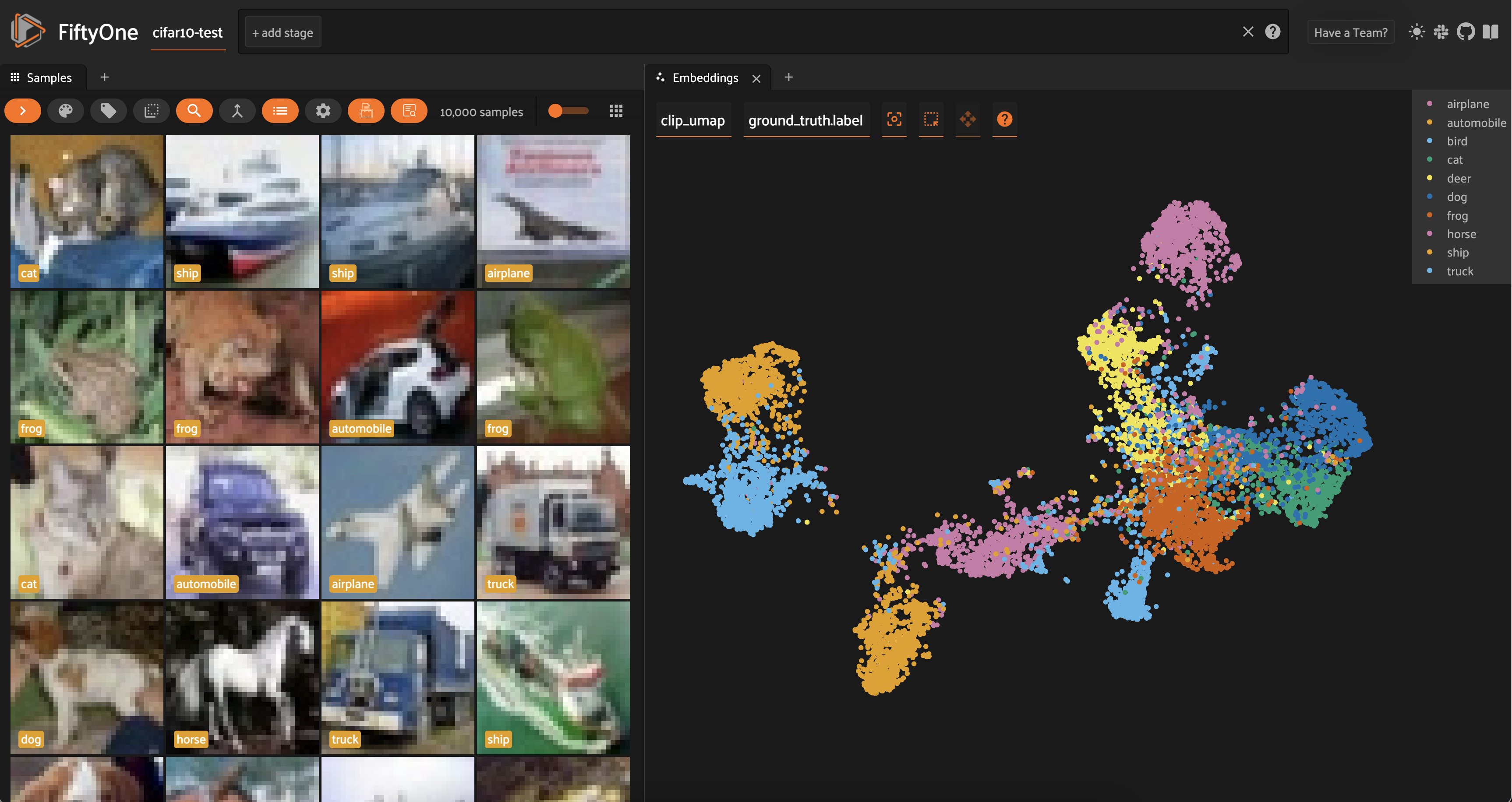Click the reset zoom crosshair icon
1512x802 pixels.
pos(894,120)
